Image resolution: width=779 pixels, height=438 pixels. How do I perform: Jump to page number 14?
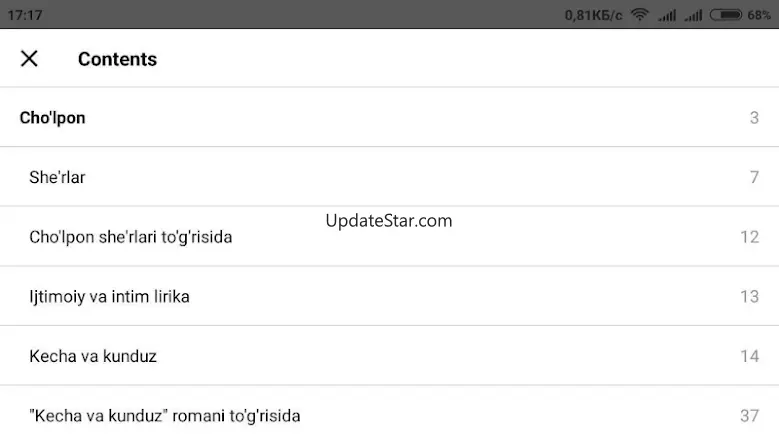pyautogui.click(x=750, y=356)
